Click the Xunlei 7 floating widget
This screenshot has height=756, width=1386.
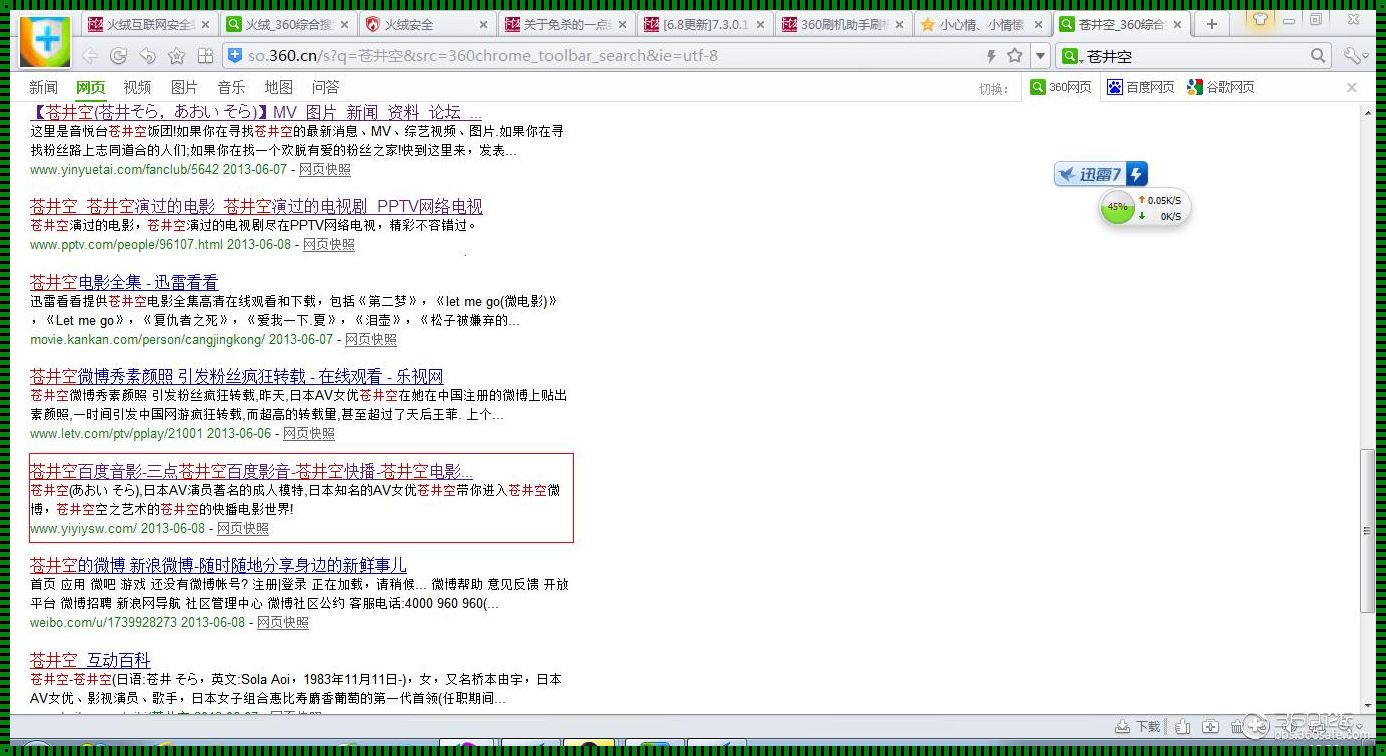pos(1101,174)
